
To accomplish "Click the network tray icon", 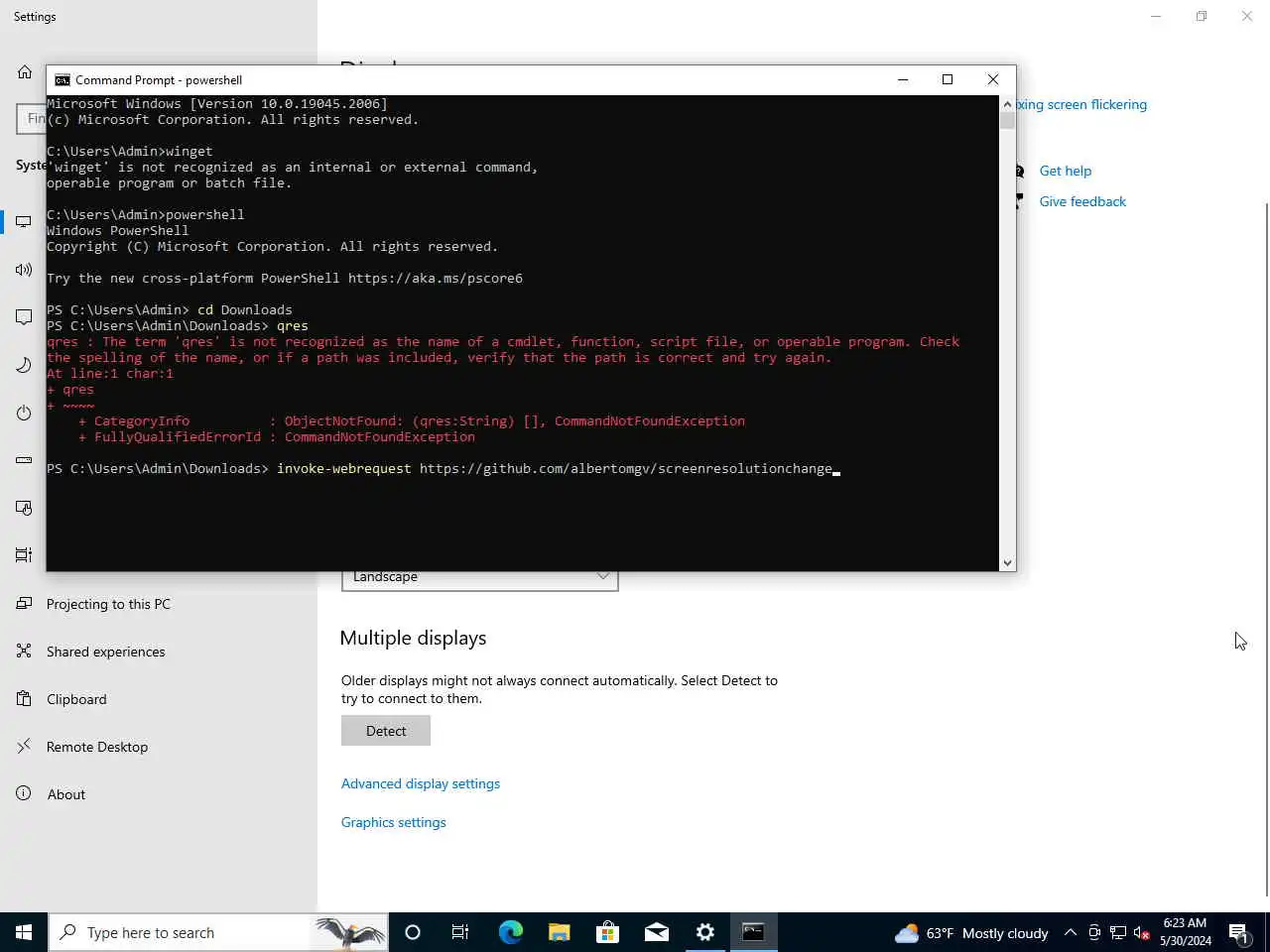I will pos(1118,932).
